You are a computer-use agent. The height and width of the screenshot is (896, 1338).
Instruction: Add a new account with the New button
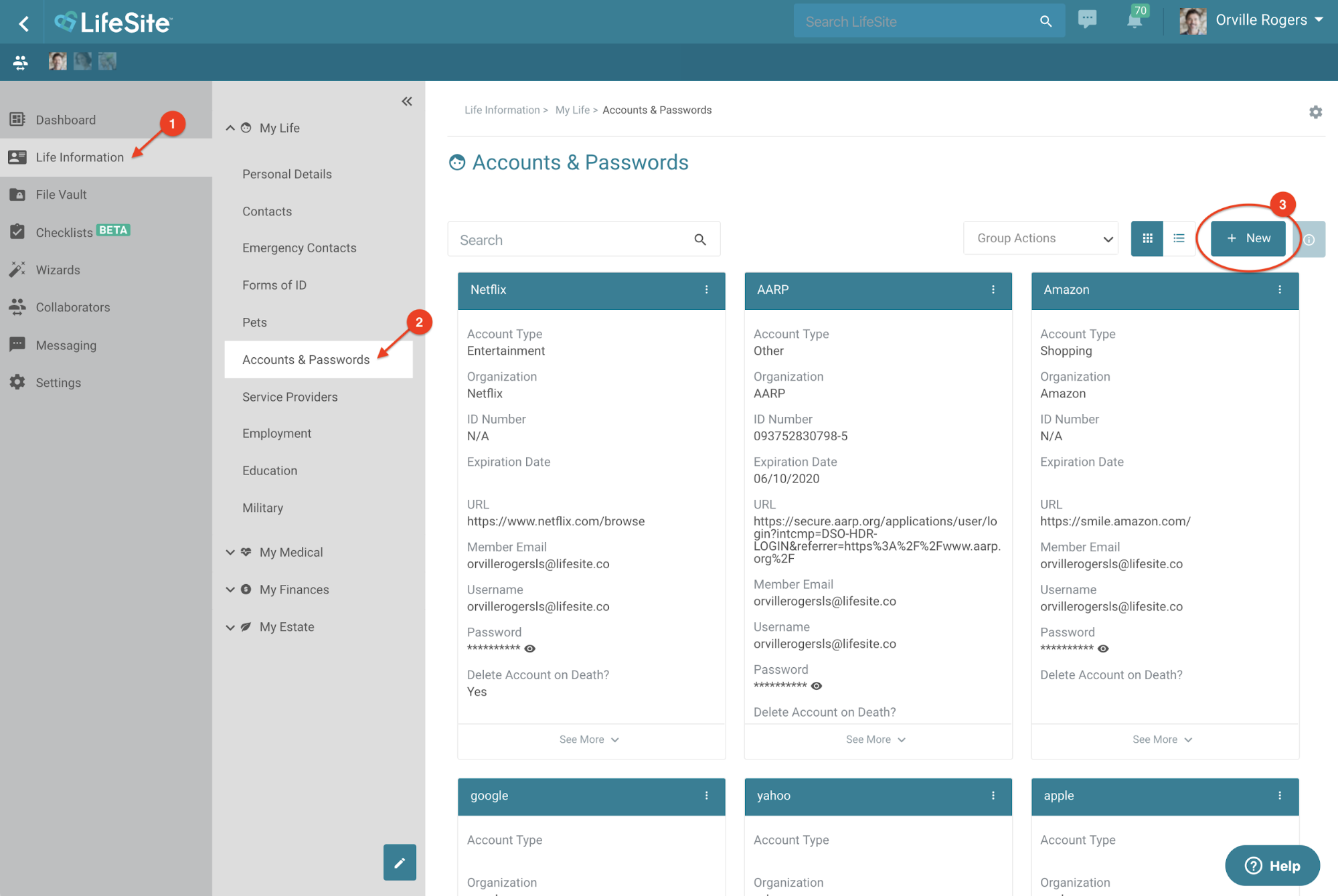pyautogui.click(x=1248, y=238)
